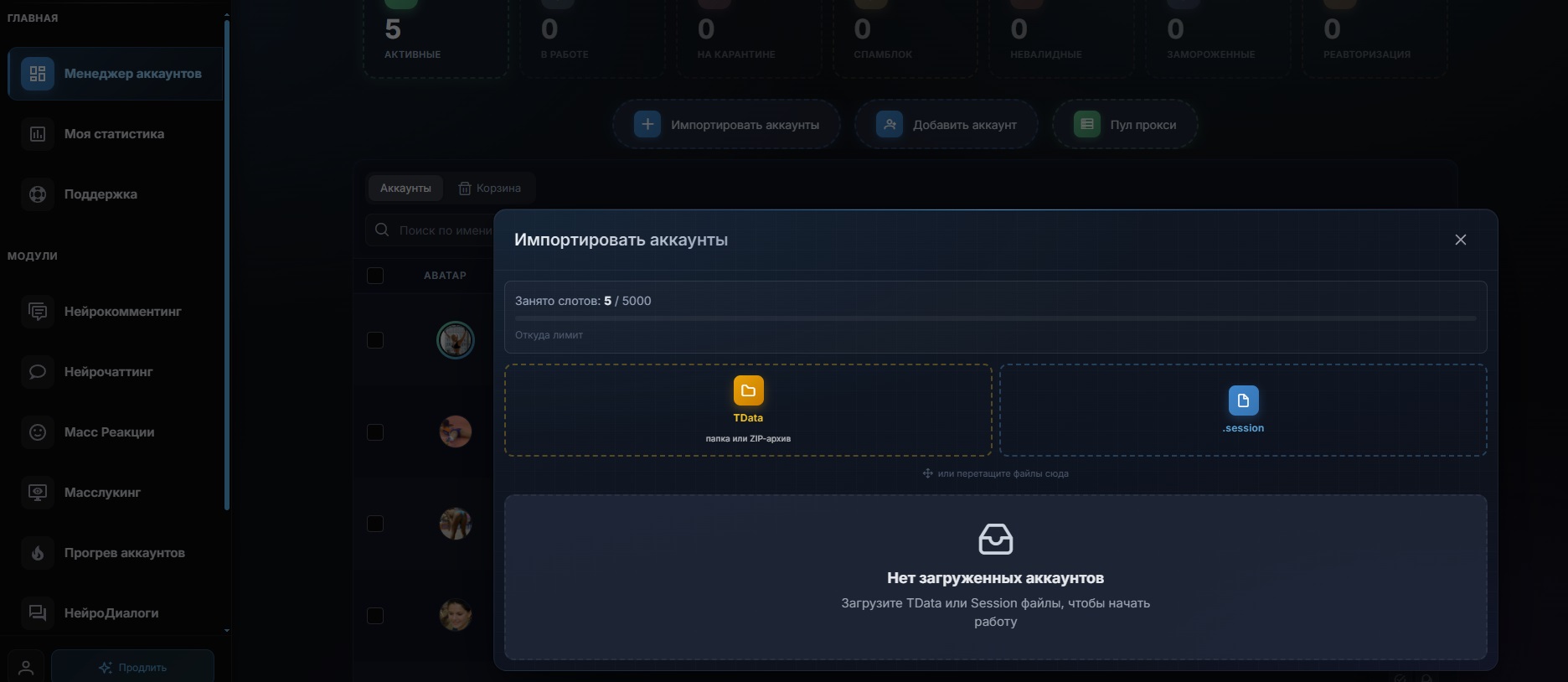Image resolution: width=1568 pixels, height=682 pixels.
Task: Switch to the Аккаунты tab
Action: coord(405,188)
